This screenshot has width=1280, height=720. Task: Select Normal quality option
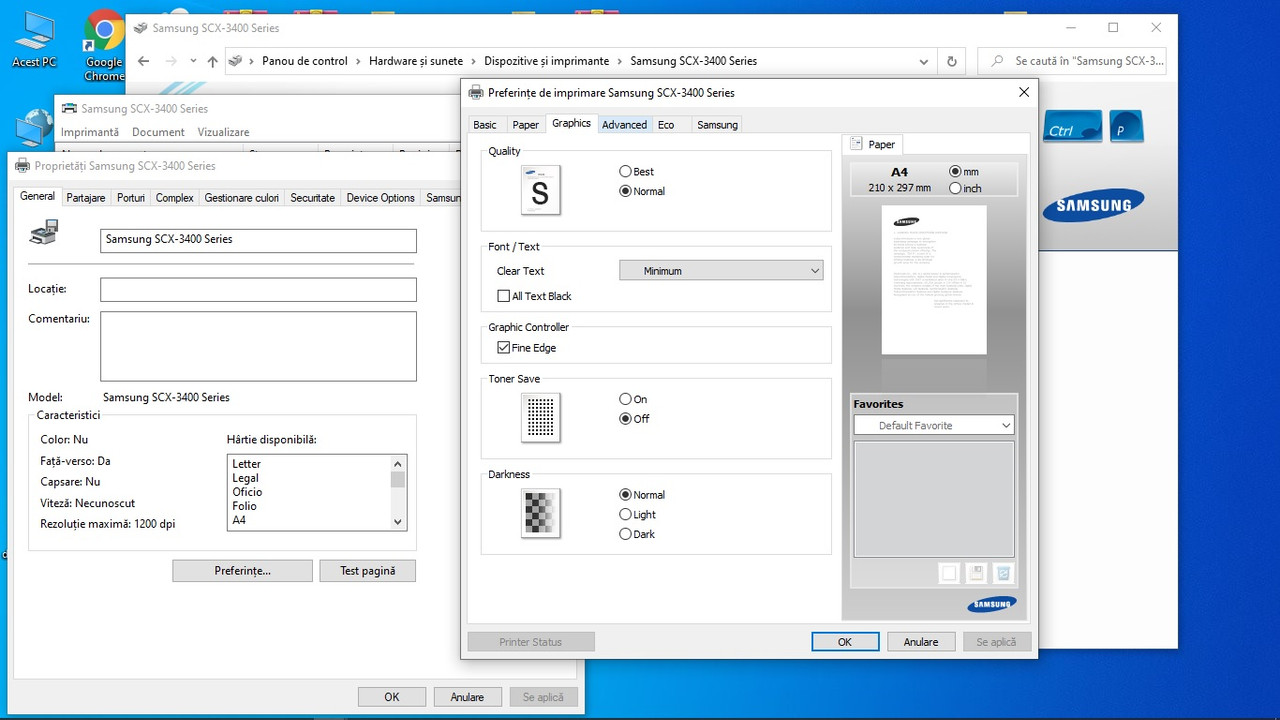click(642, 191)
